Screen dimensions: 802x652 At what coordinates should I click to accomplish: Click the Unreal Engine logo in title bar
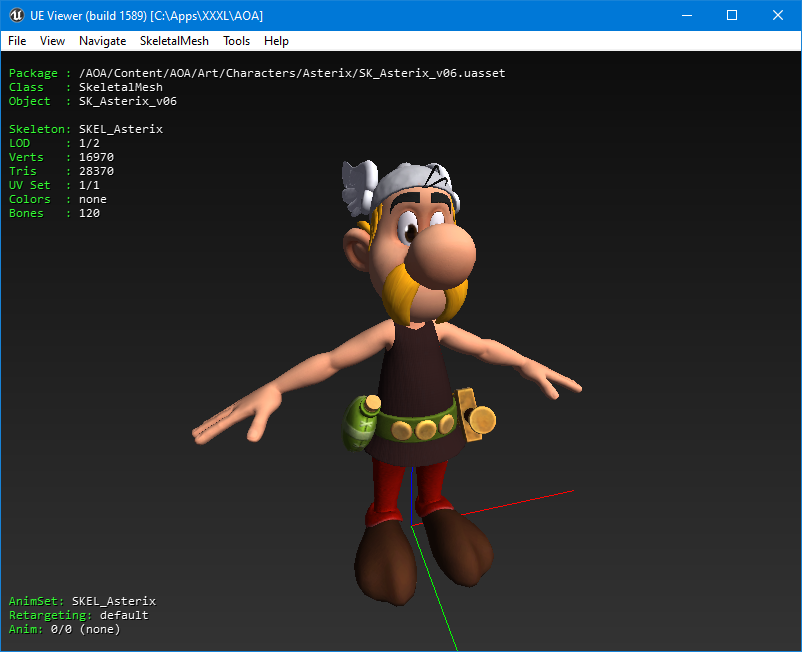[16, 15]
